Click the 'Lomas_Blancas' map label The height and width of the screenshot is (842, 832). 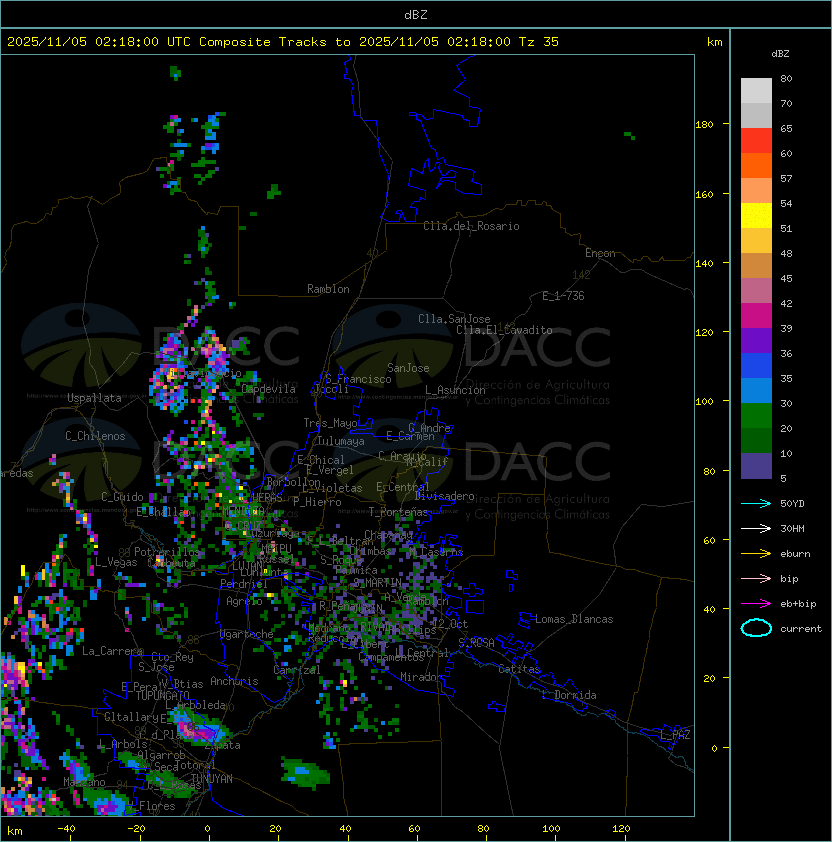(x=574, y=619)
